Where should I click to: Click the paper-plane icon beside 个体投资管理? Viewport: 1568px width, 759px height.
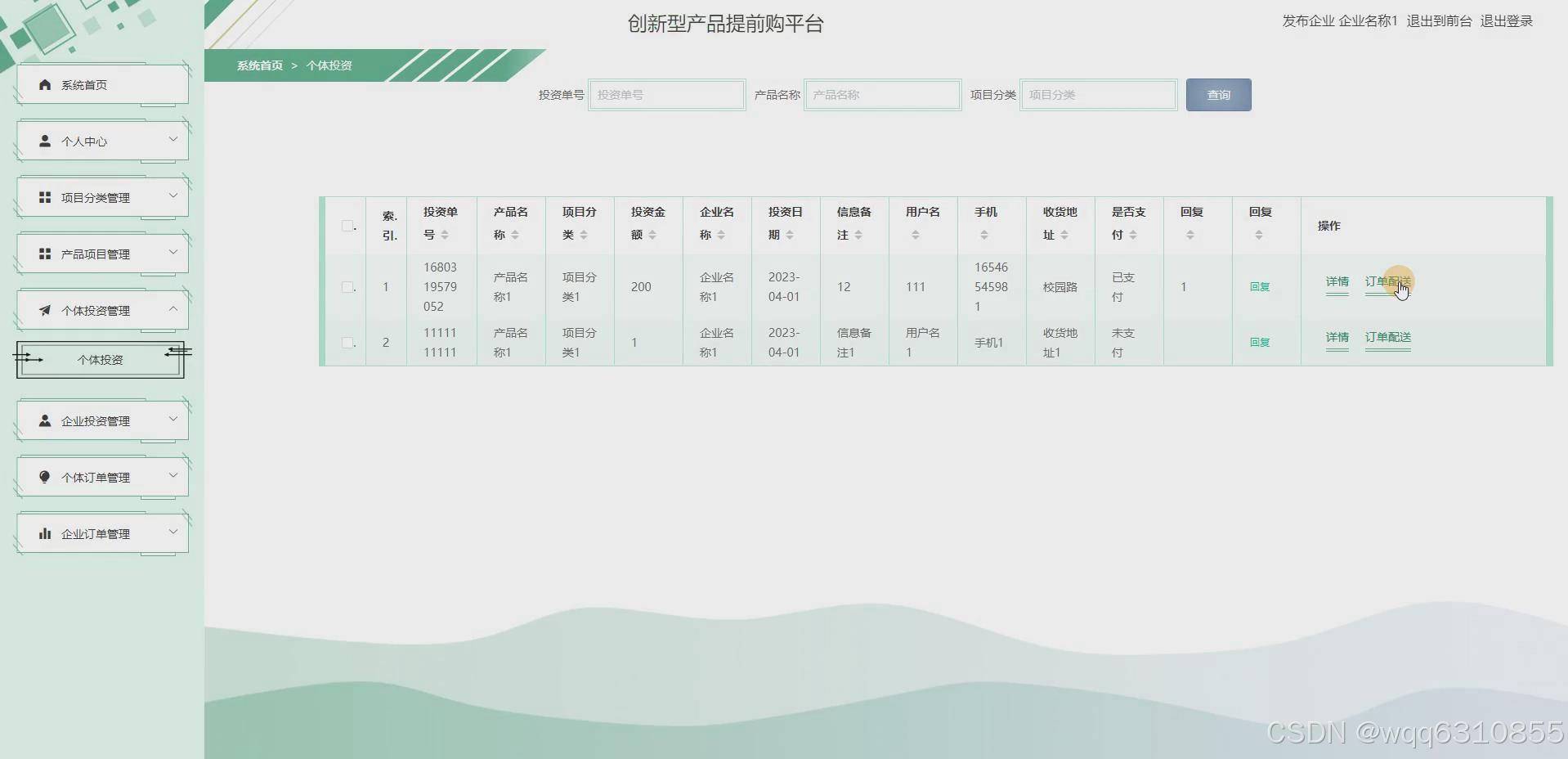(45, 311)
